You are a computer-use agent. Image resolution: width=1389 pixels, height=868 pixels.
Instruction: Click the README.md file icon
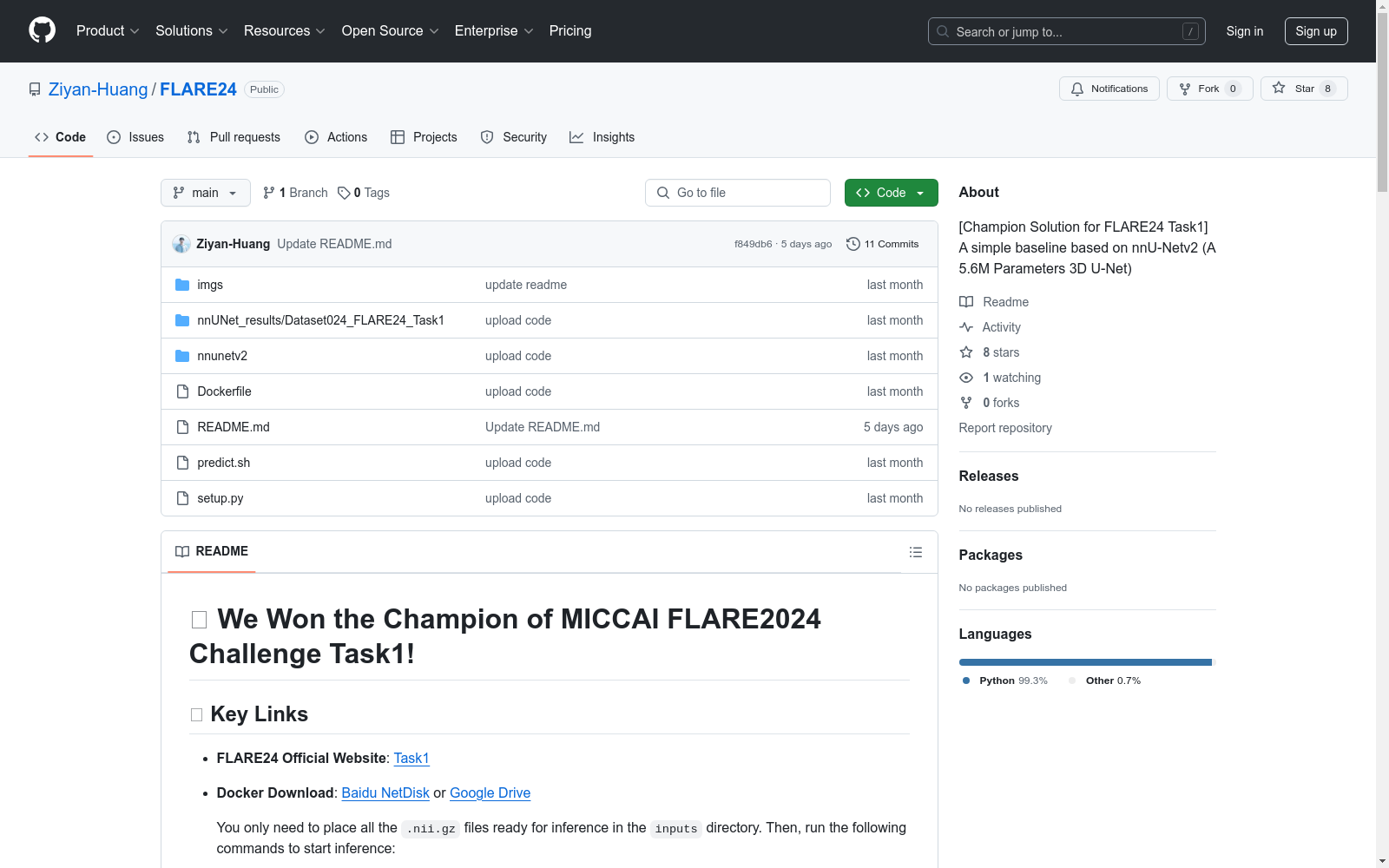click(182, 427)
